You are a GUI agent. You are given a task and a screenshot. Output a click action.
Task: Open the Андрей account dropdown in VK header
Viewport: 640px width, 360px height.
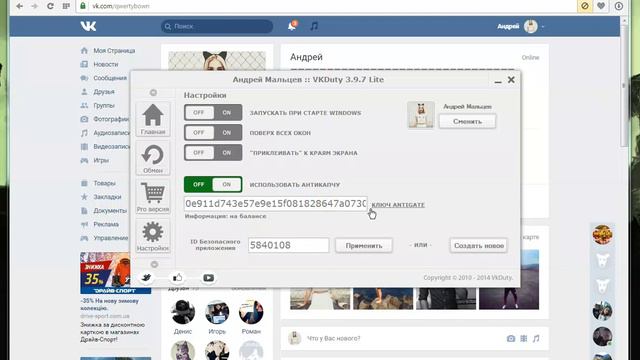pos(520,26)
